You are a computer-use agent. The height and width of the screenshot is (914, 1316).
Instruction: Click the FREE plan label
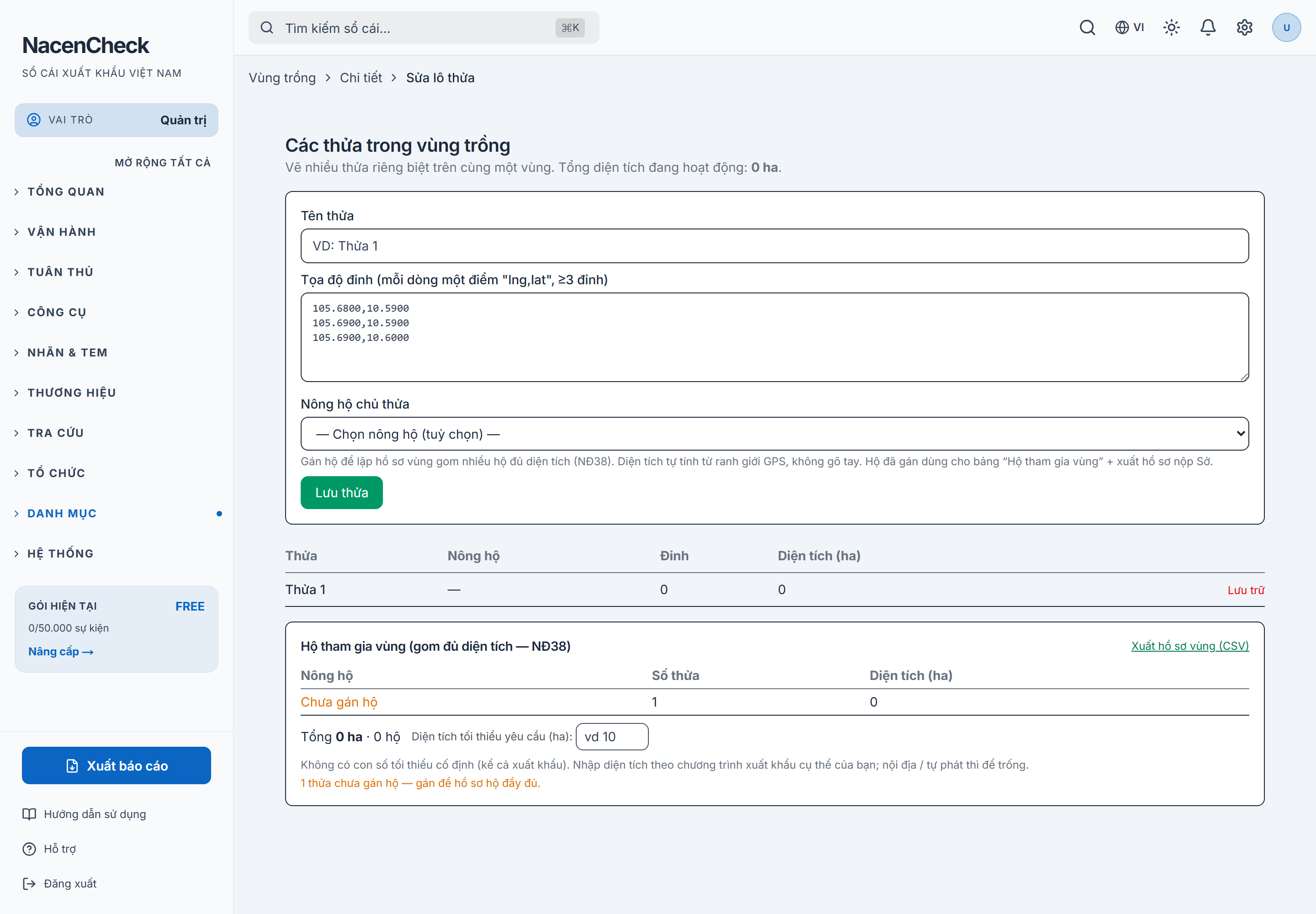(x=190, y=606)
